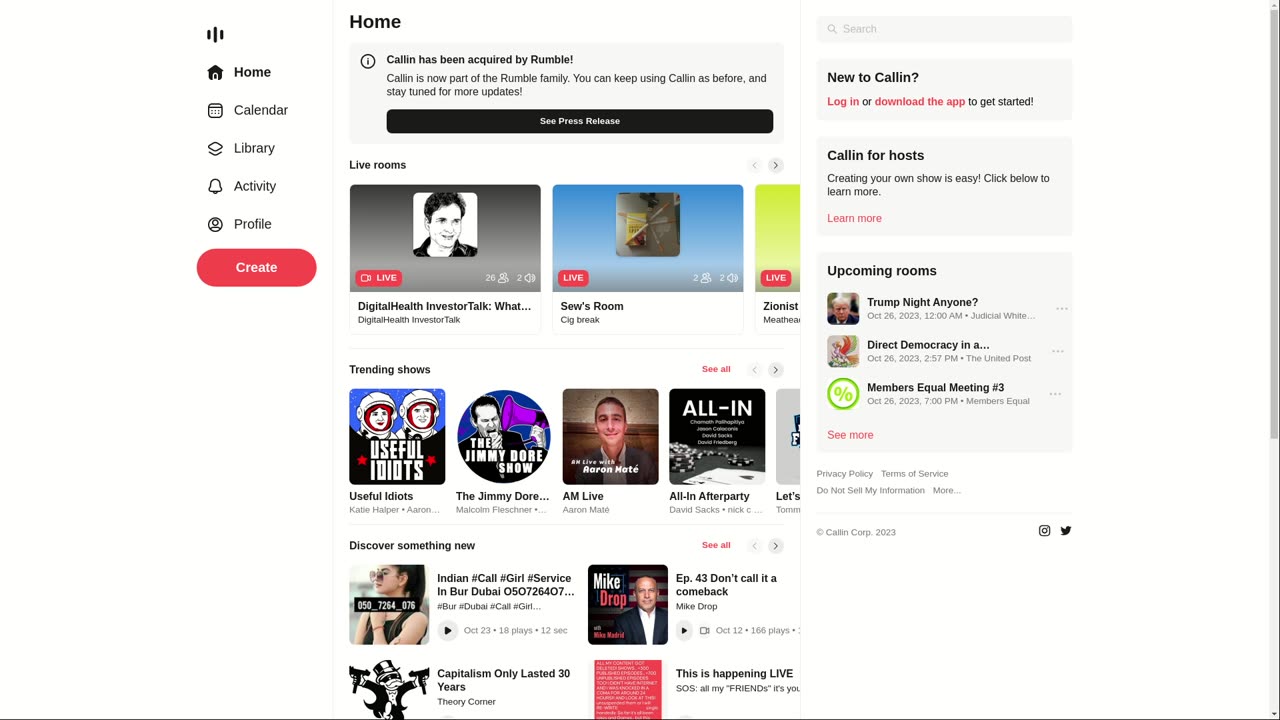1280x720 pixels.
Task: Click the Direct Democracy room avatar
Action: (x=843, y=351)
